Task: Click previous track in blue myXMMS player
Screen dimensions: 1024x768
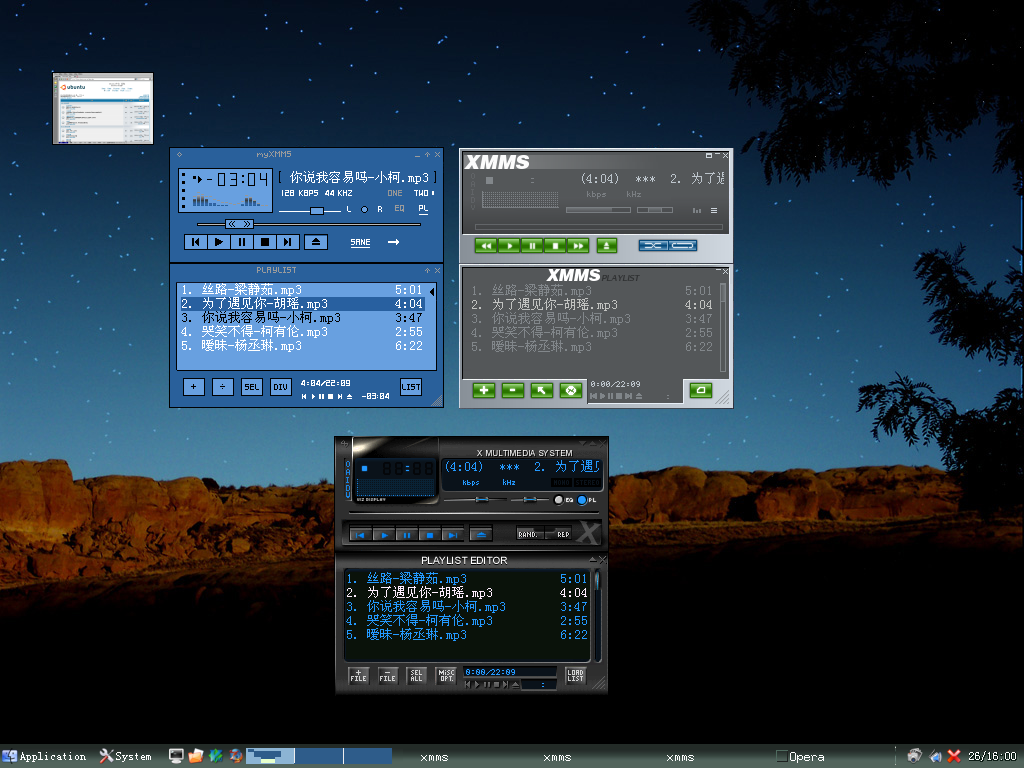Action: [x=195, y=242]
